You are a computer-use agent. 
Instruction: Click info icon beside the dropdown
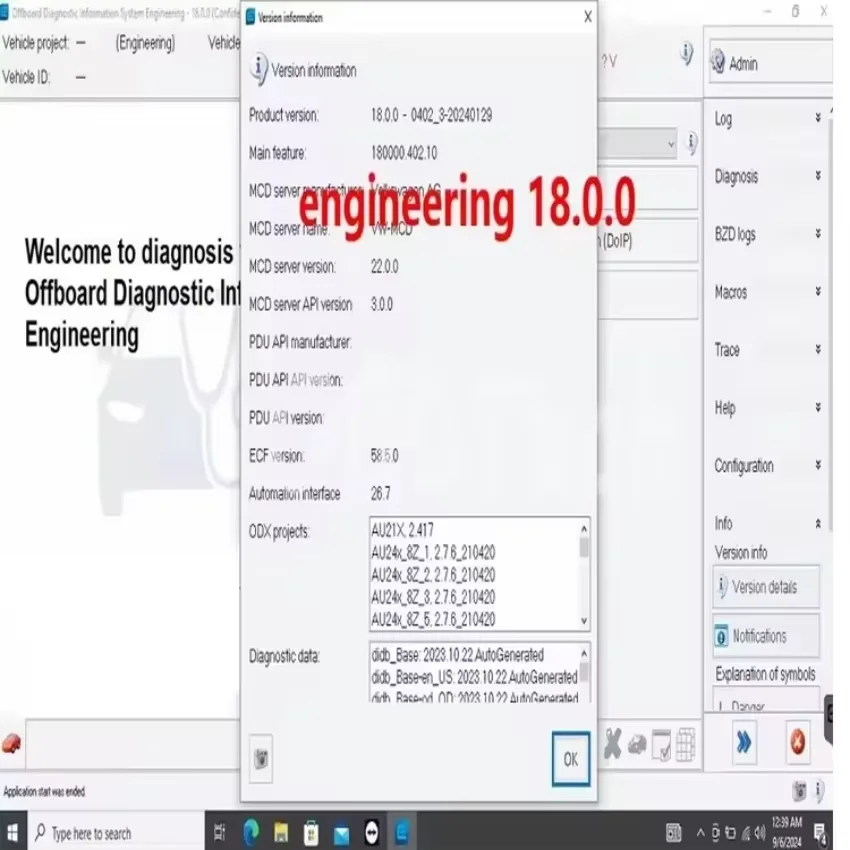691,143
